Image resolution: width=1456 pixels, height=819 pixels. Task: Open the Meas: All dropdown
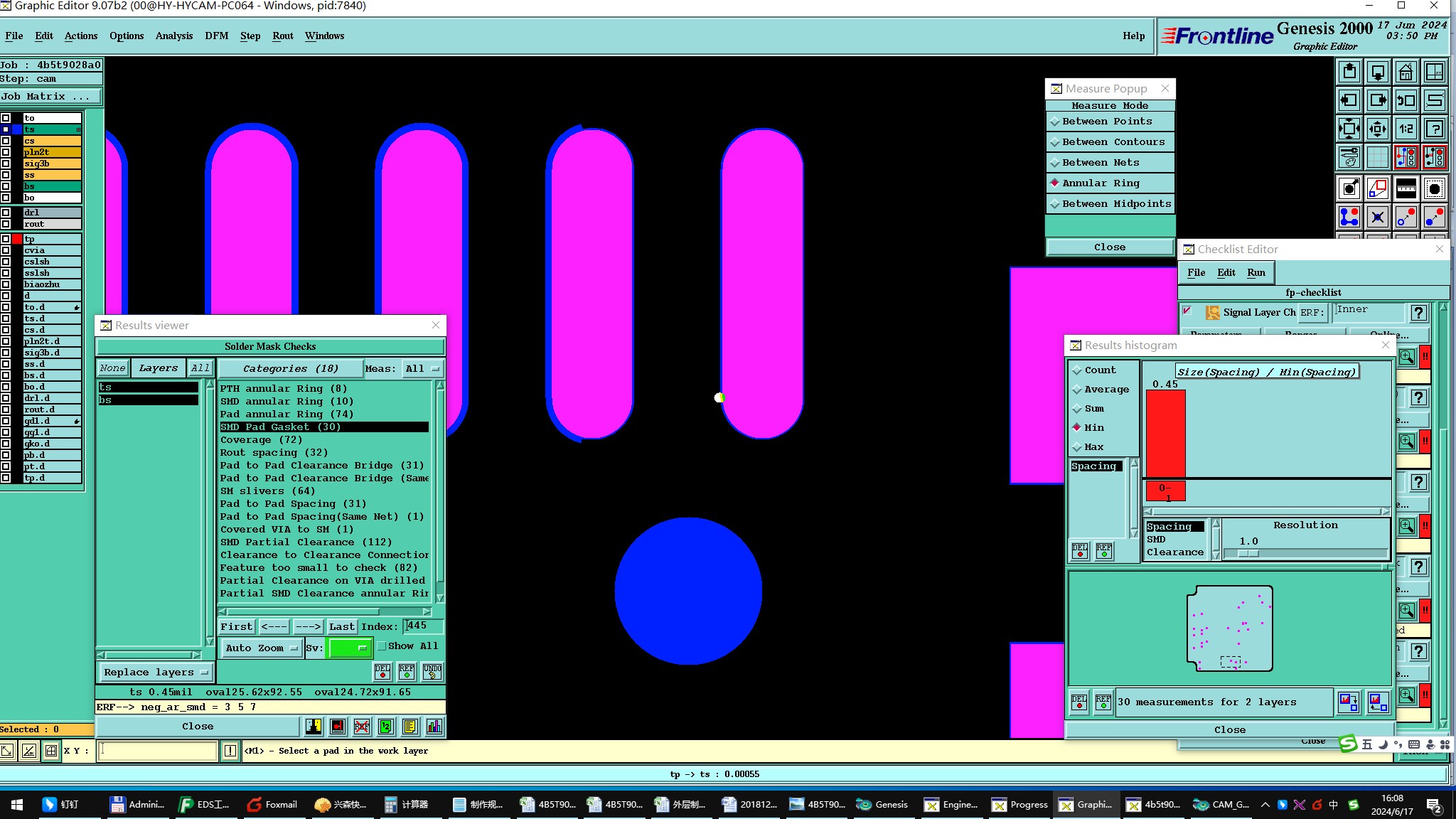tap(422, 368)
